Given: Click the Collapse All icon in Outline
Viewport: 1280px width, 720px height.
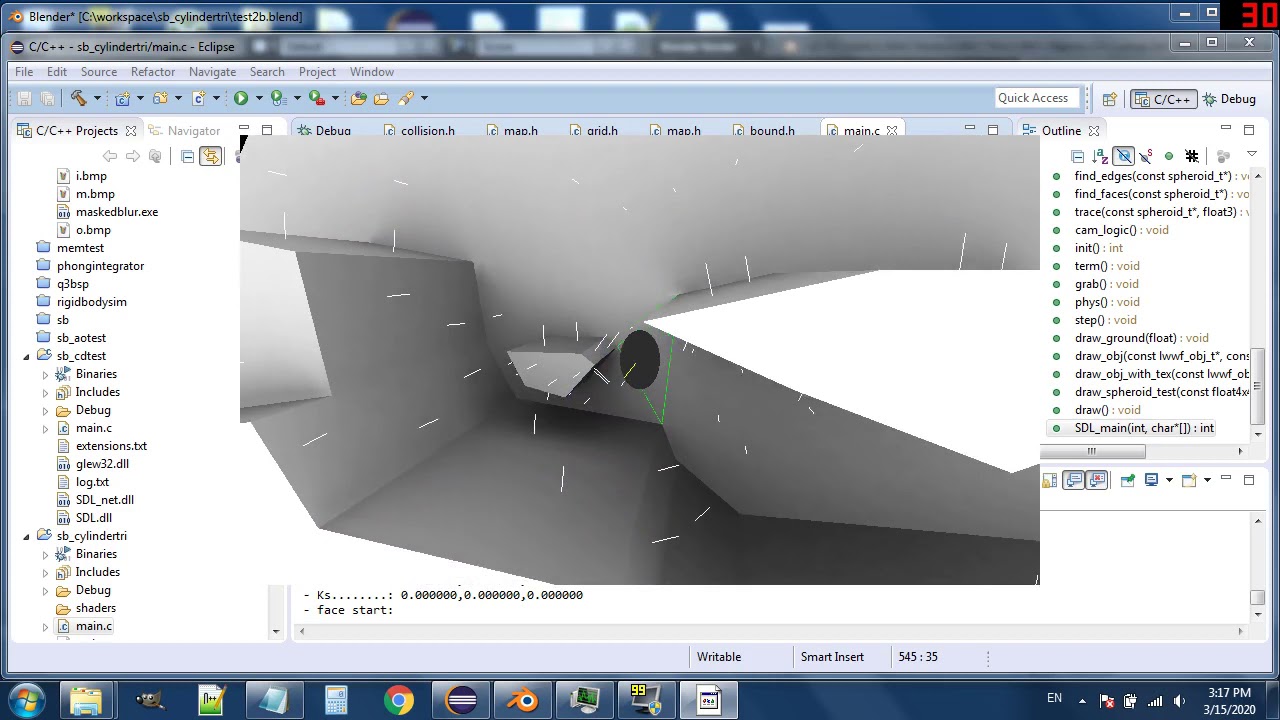Looking at the screenshot, I should click(1077, 157).
